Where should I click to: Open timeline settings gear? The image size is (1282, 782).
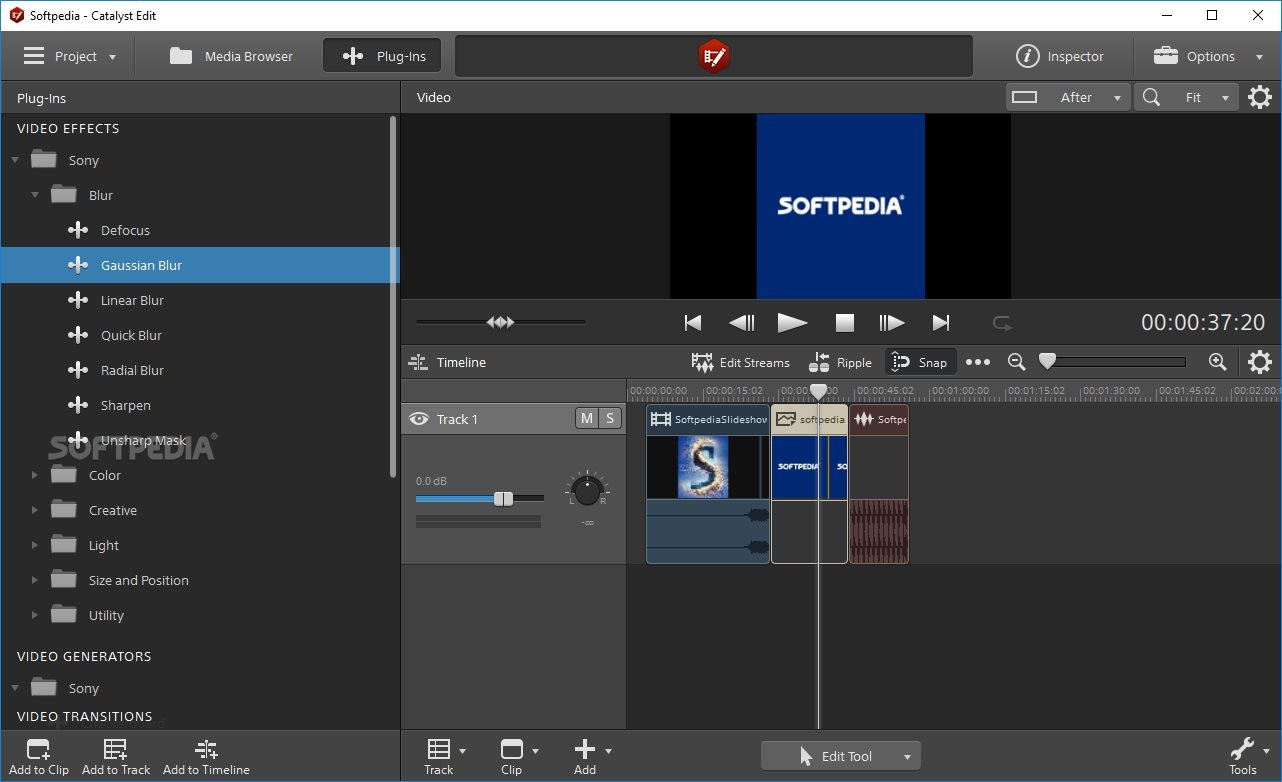(x=1260, y=362)
